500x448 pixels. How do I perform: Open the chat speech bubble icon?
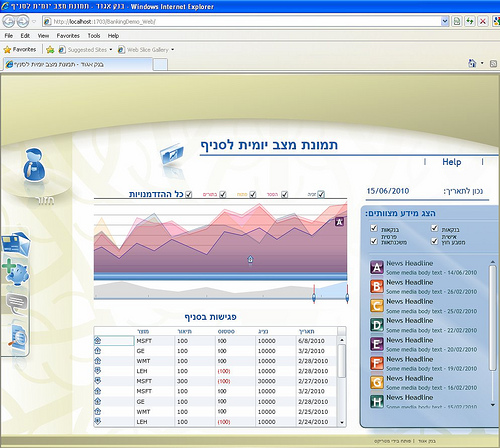(x=17, y=304)
